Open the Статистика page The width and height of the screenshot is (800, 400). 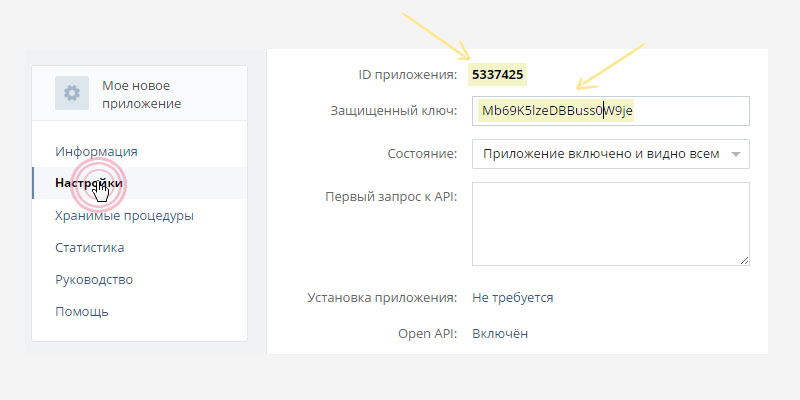coord(90,247)
